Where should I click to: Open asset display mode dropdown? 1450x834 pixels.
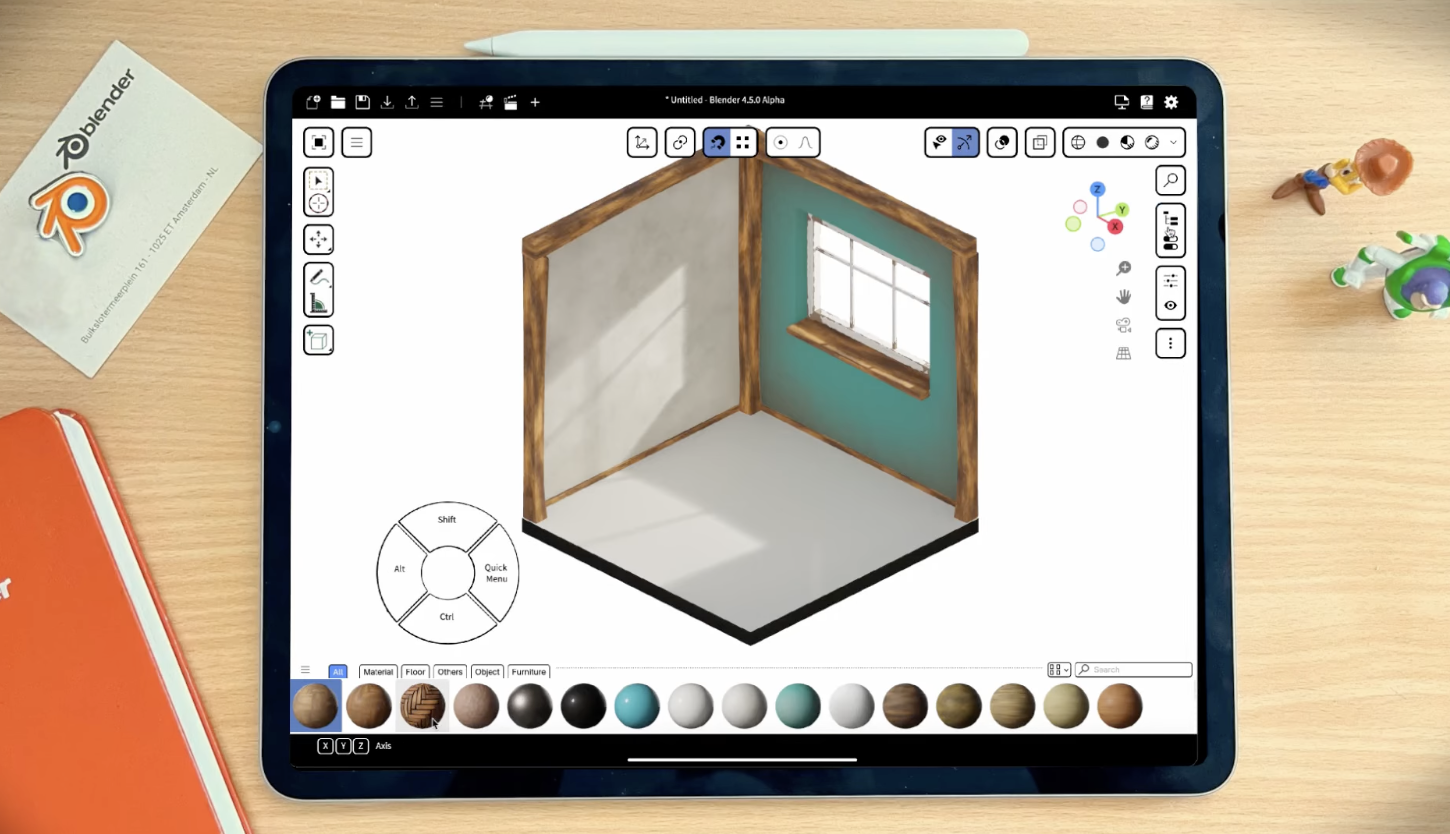click(1059, 670)
